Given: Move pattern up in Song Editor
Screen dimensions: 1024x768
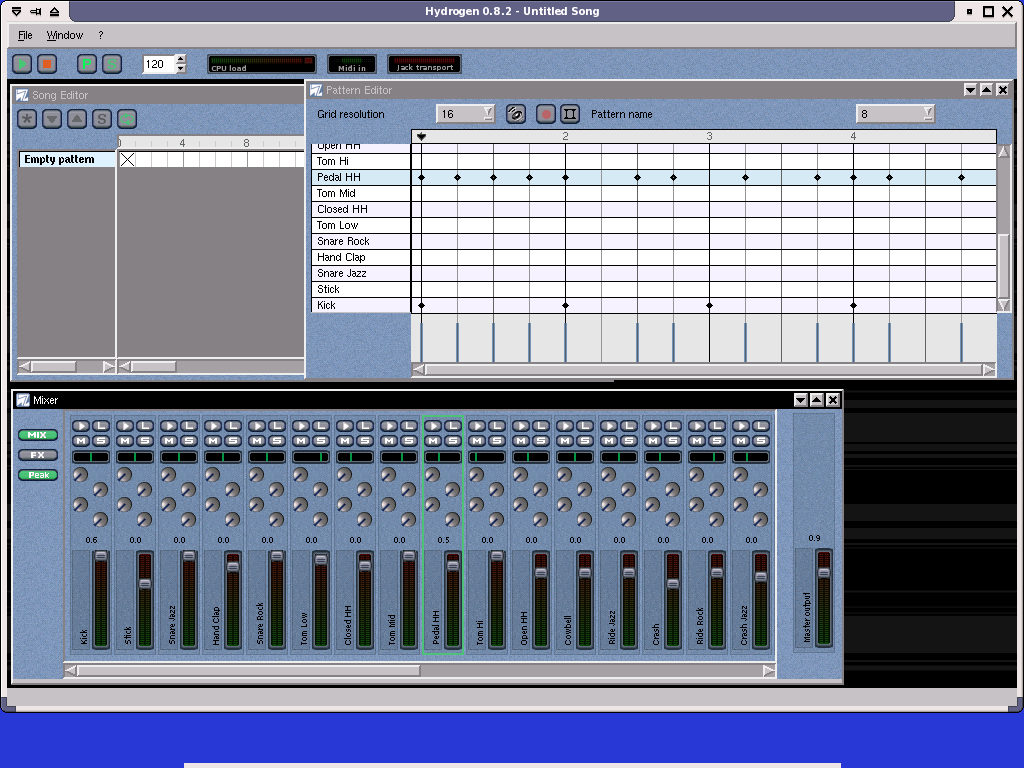Looking at the screenshot, I should point(77,119).
